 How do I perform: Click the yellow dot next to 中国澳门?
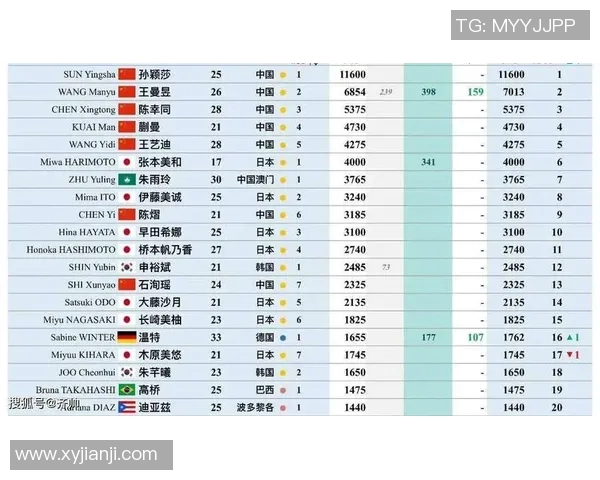point(283,180)
